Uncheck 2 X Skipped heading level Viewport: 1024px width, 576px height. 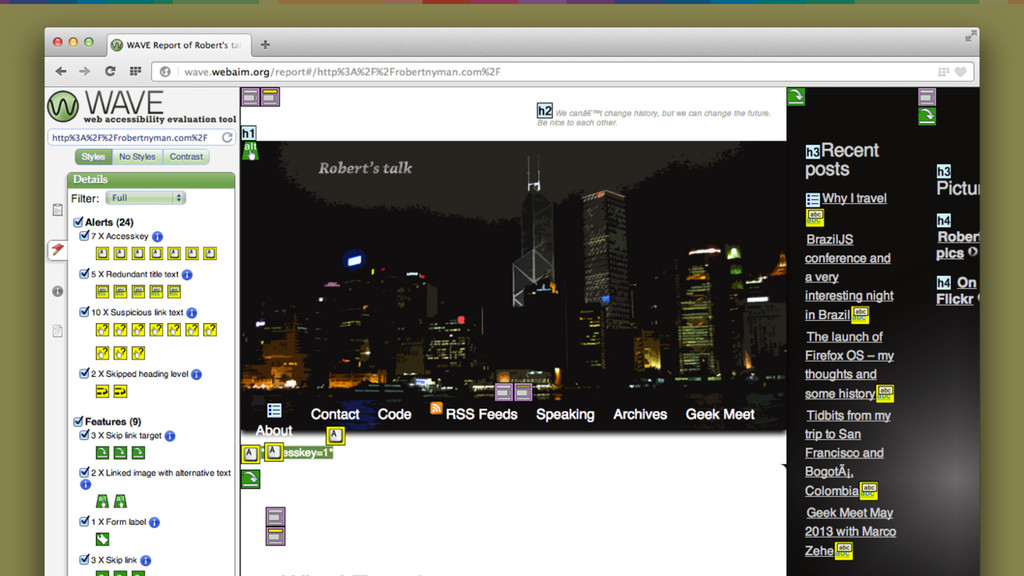coord(84,374)
